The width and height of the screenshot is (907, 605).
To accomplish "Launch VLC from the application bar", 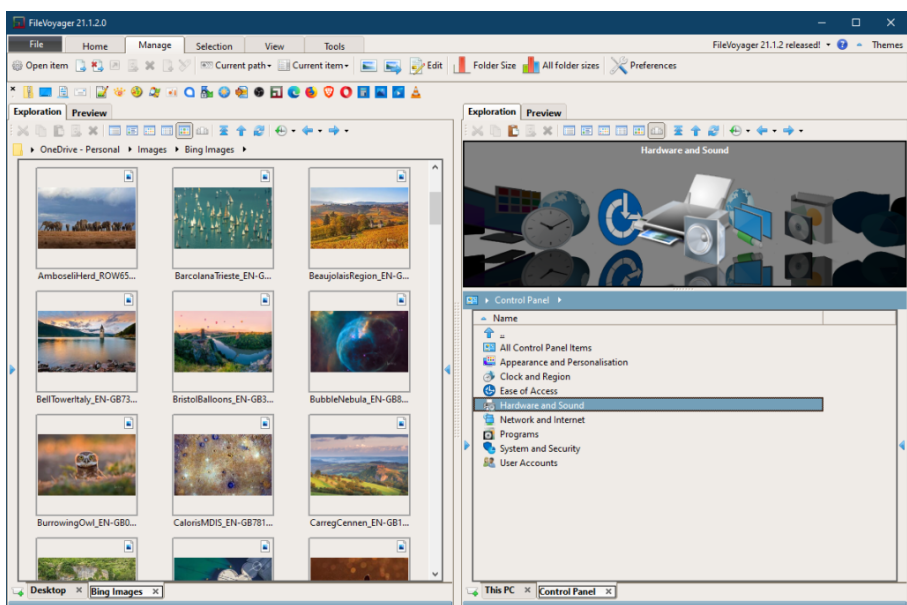I will (415, 92).
